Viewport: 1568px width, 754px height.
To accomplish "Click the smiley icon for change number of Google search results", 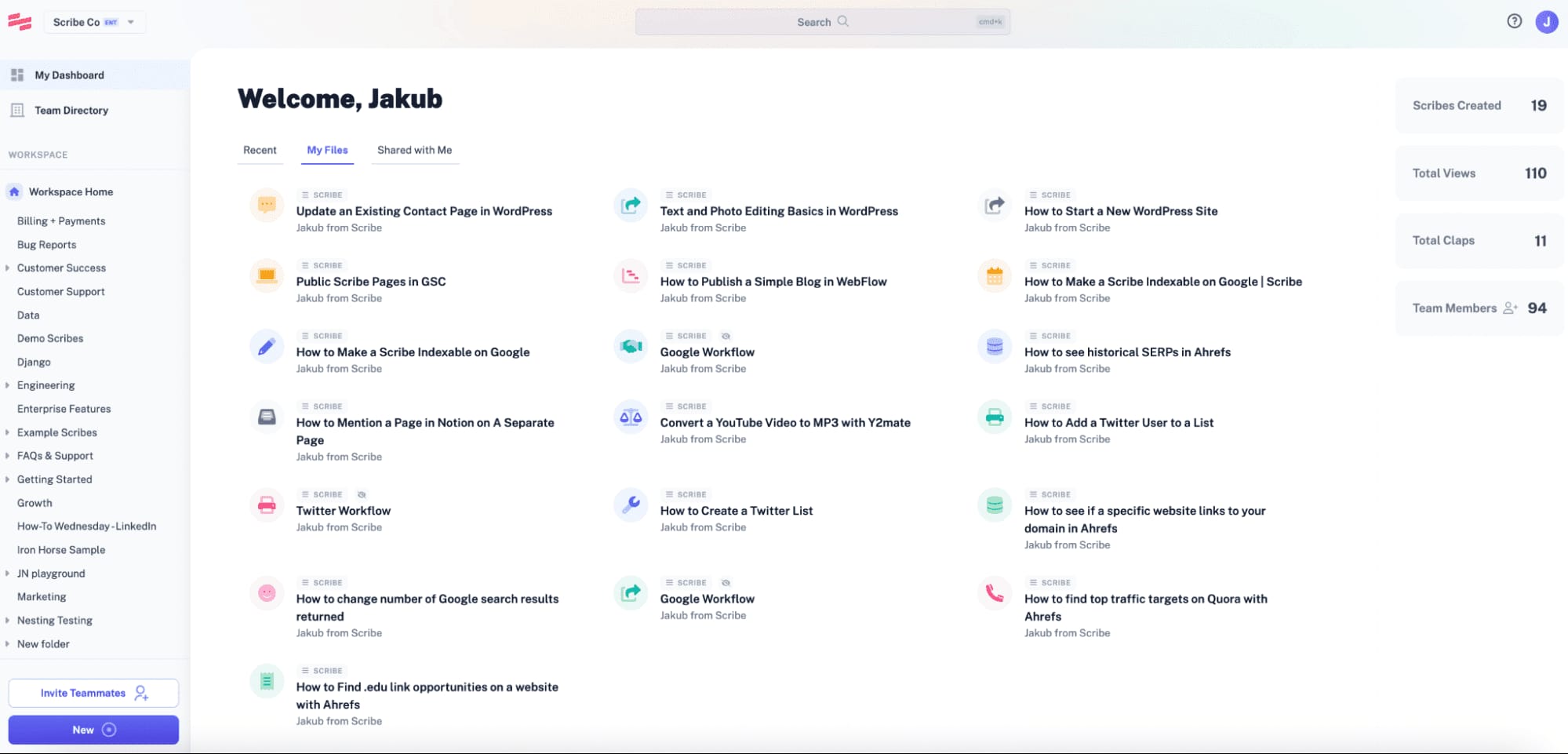I will [x=267, y=593].
